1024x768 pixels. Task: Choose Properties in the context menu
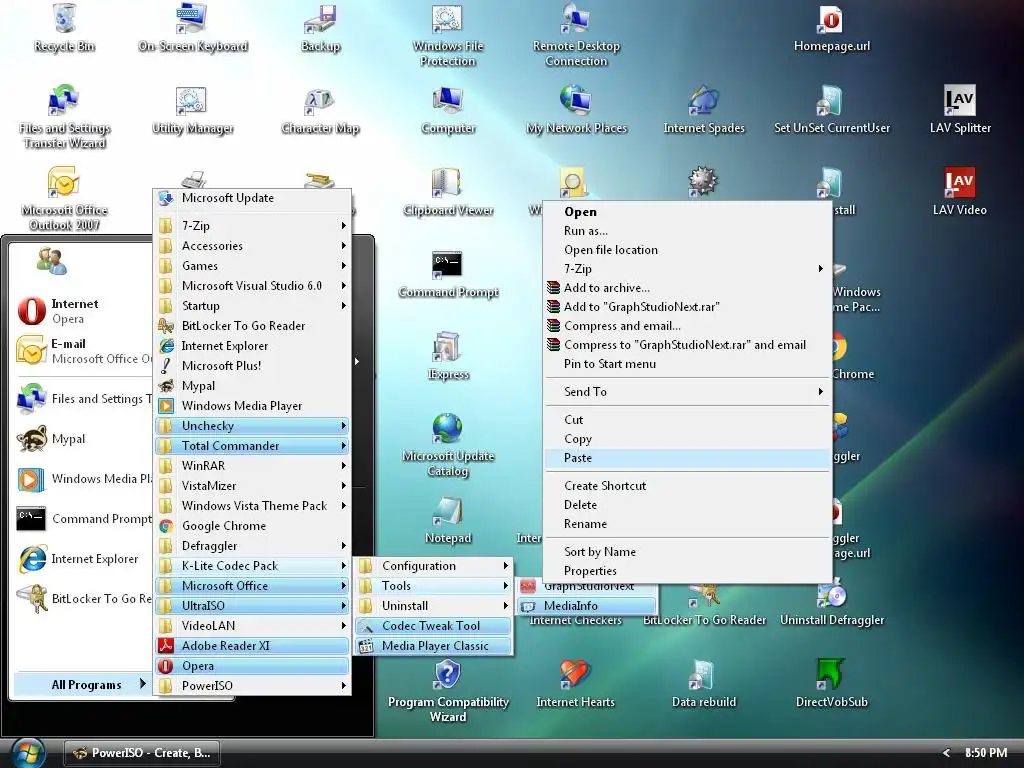tap(687, 571)
